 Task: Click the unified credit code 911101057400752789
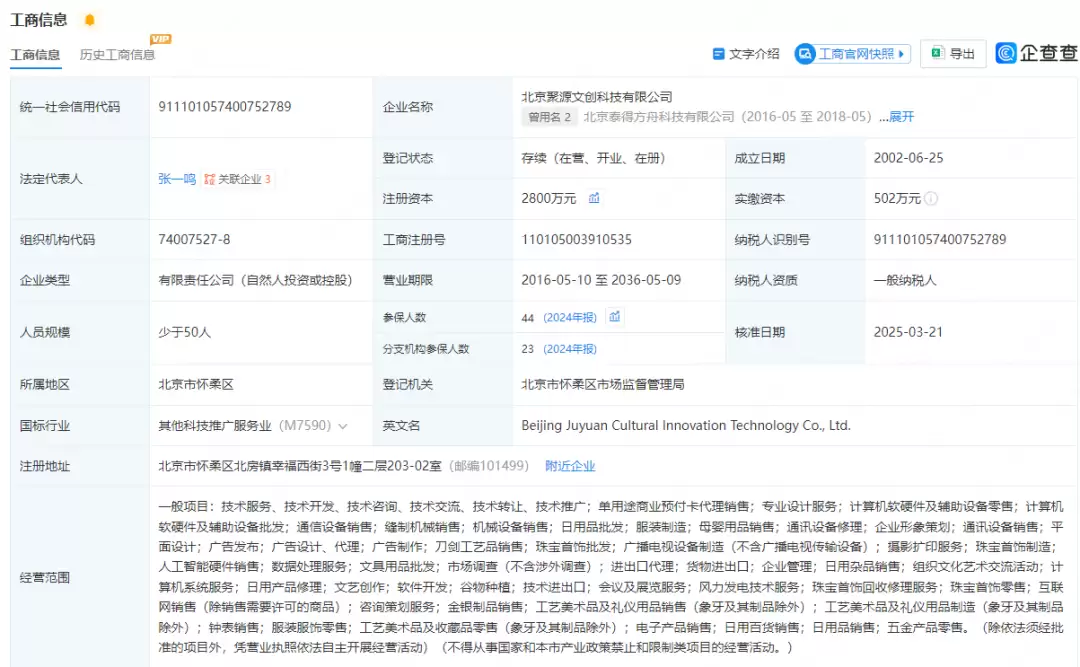(x=225, y=106)
